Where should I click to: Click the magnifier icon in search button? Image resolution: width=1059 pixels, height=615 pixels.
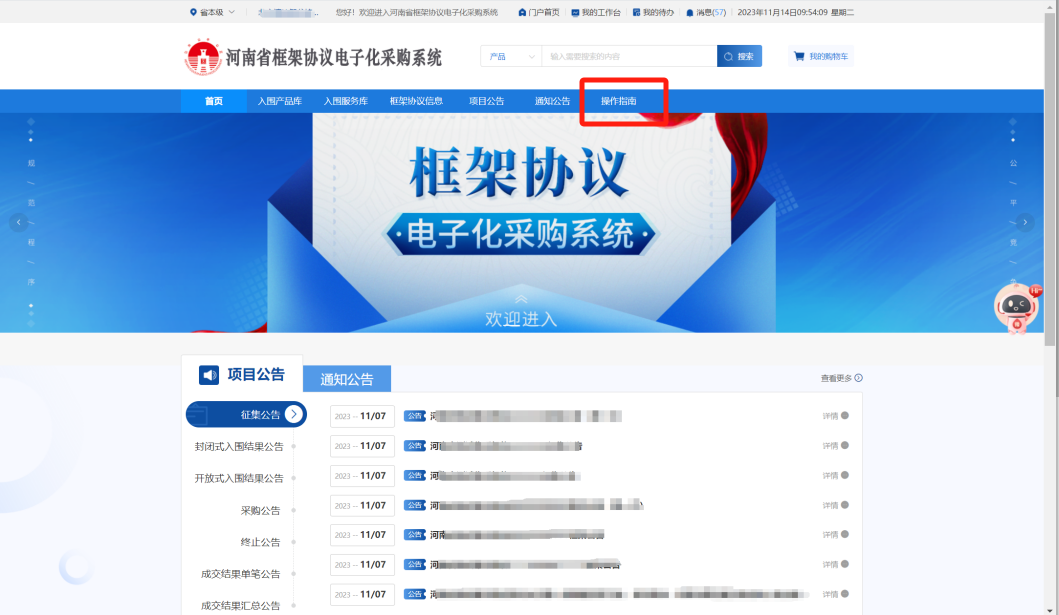(x=728, y=57)
